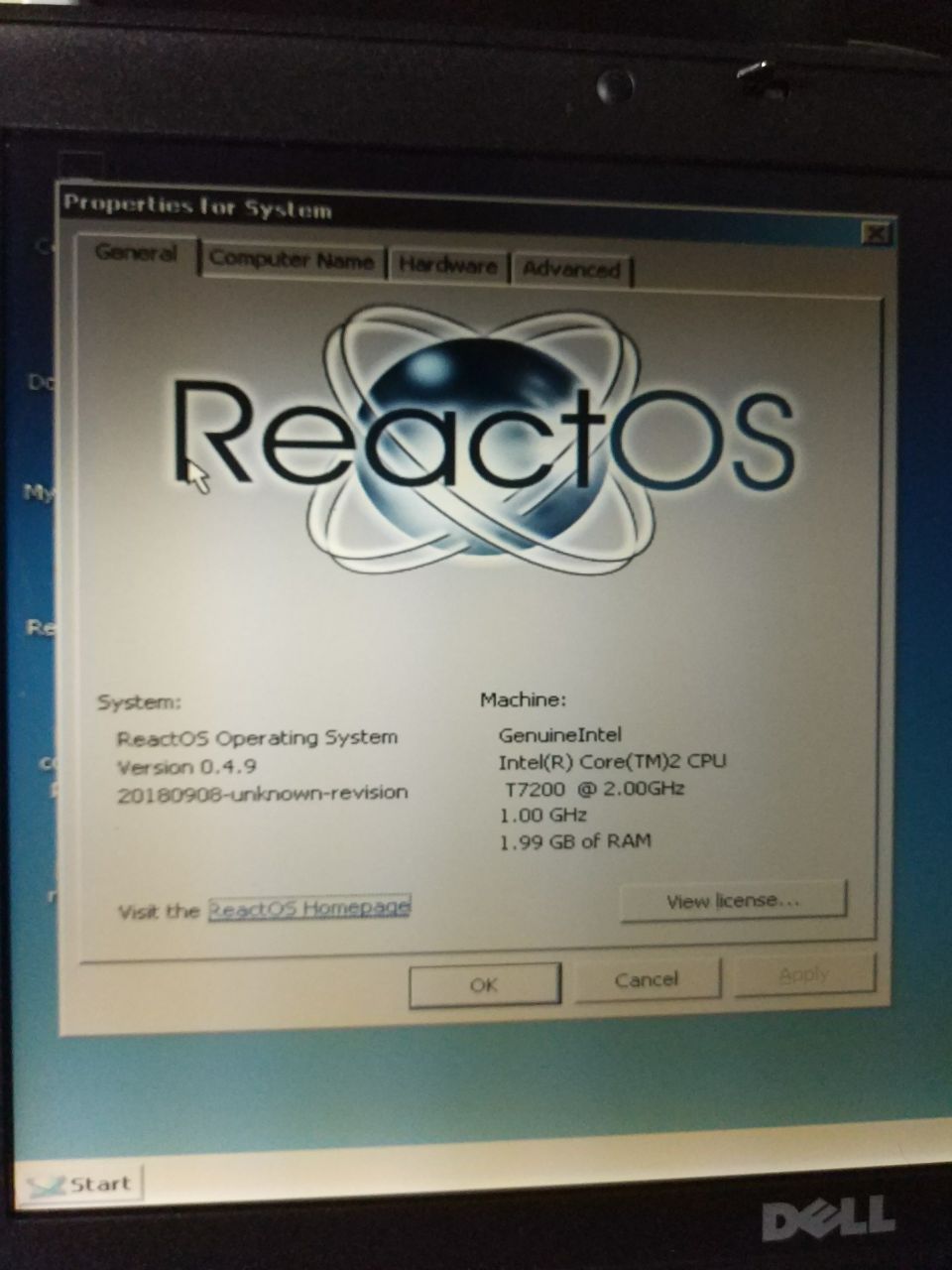Select the "T7200 @ 2.00GHz" text
The height and width of the screenshot is (1270, 952).
pyautogui.click(x=595, y=790)
